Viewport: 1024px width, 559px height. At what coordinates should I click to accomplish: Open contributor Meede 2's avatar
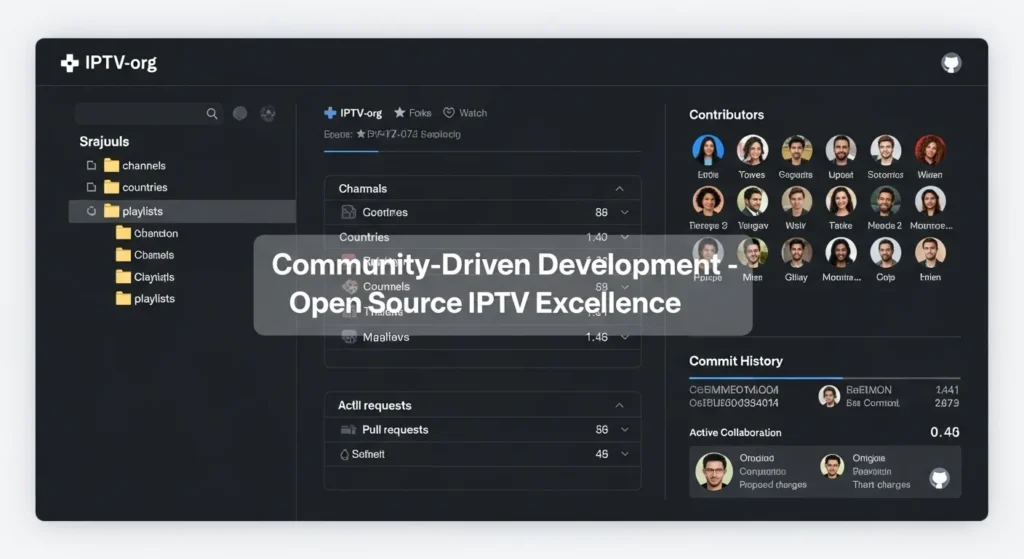(886, 201)
